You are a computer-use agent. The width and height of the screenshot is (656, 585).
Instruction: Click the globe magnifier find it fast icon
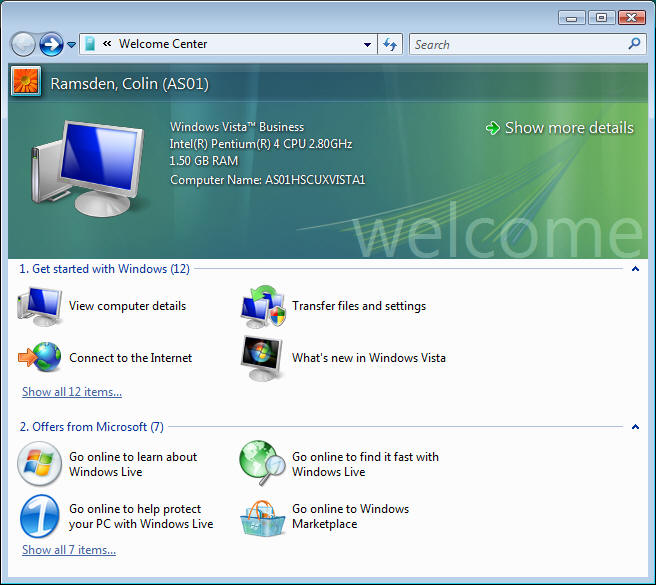262,463
